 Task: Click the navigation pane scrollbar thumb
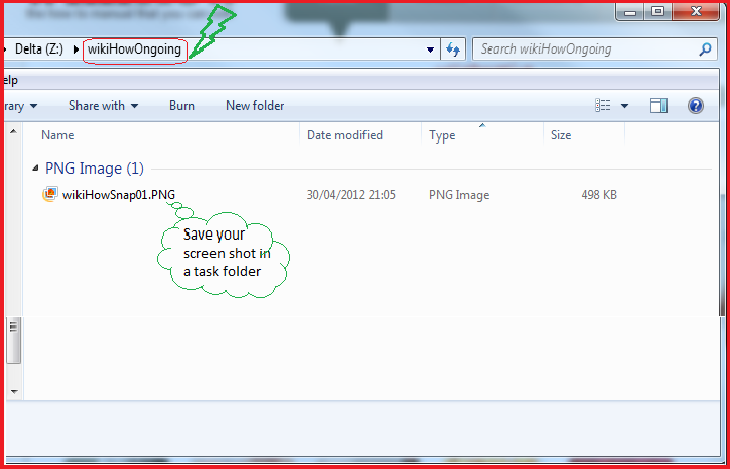click(x=13, y=339)
